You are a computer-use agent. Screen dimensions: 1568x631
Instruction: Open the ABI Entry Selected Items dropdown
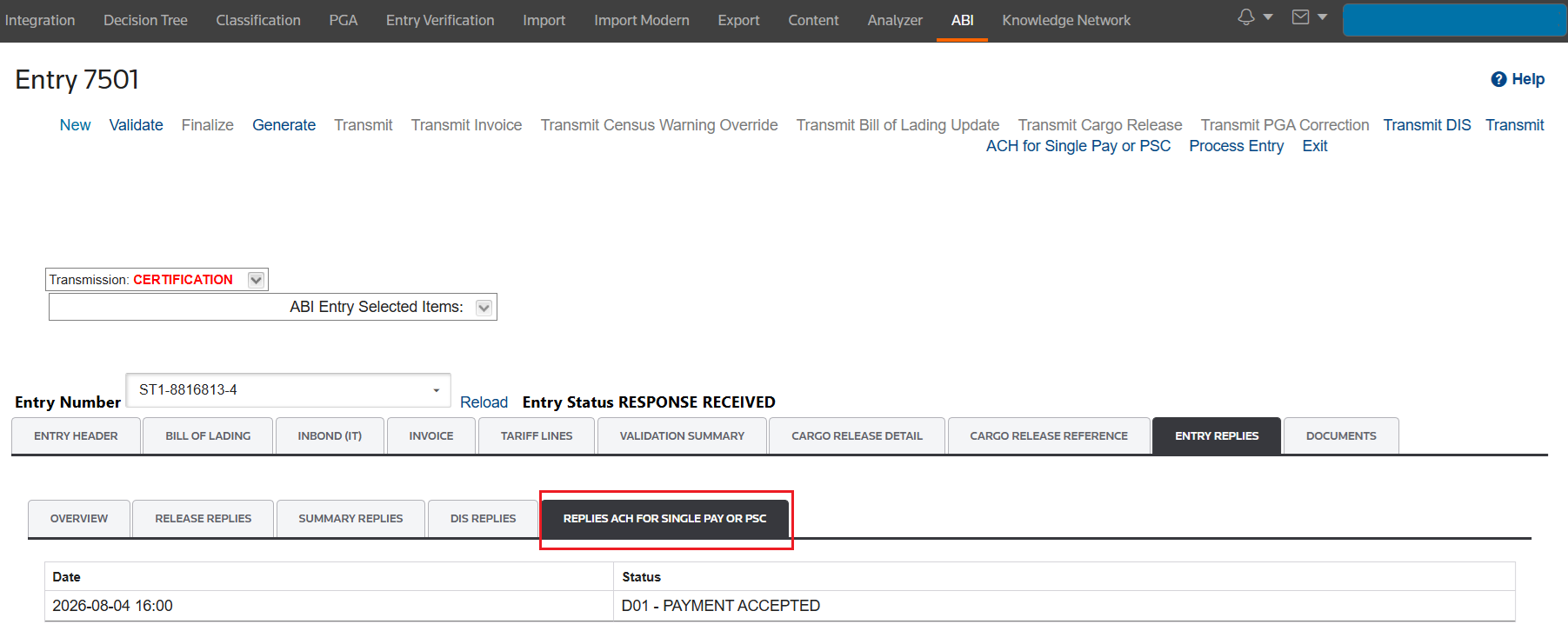tap(484, 307)
